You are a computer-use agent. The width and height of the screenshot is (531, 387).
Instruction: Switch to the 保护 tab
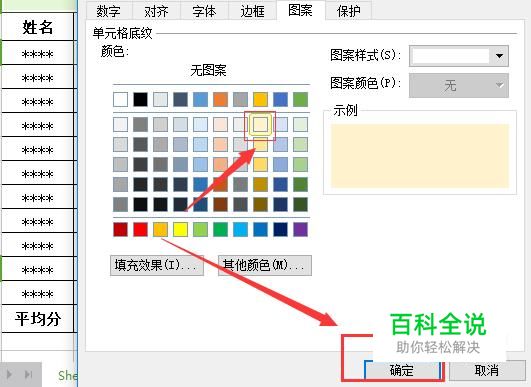349,11
